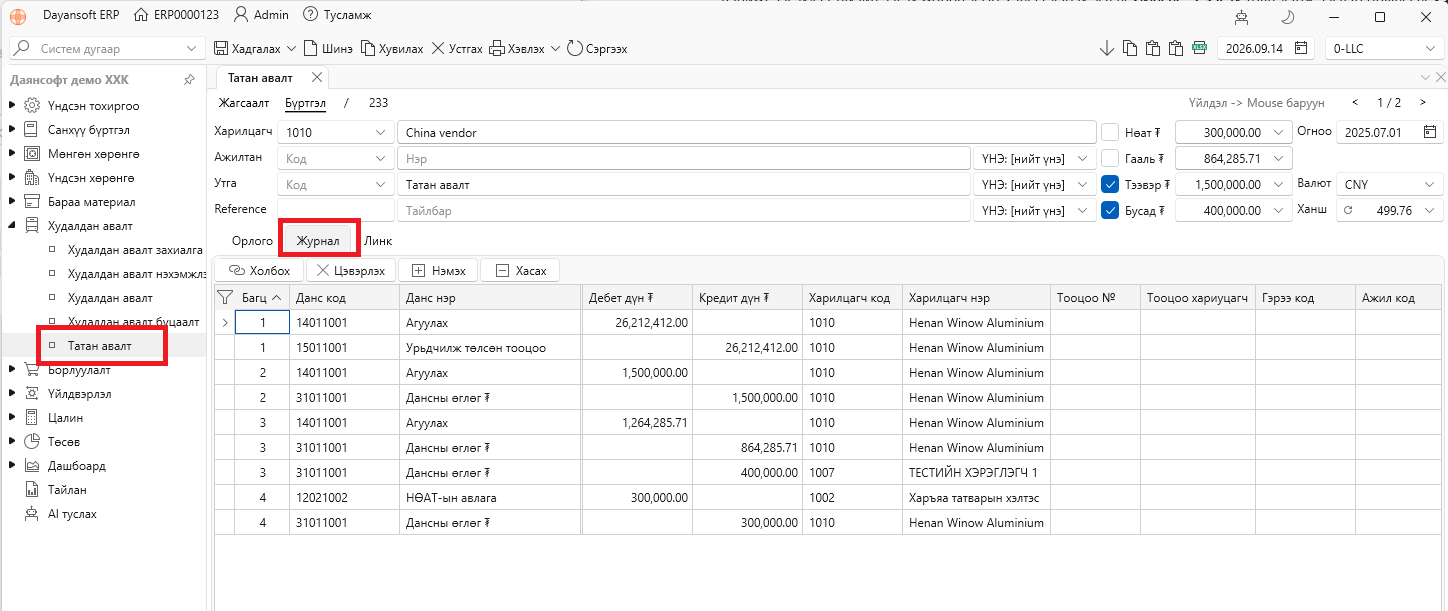Uncheck the Тээвэр ₮ checkbox
Screen dimensions: 1448x611
1110,184
